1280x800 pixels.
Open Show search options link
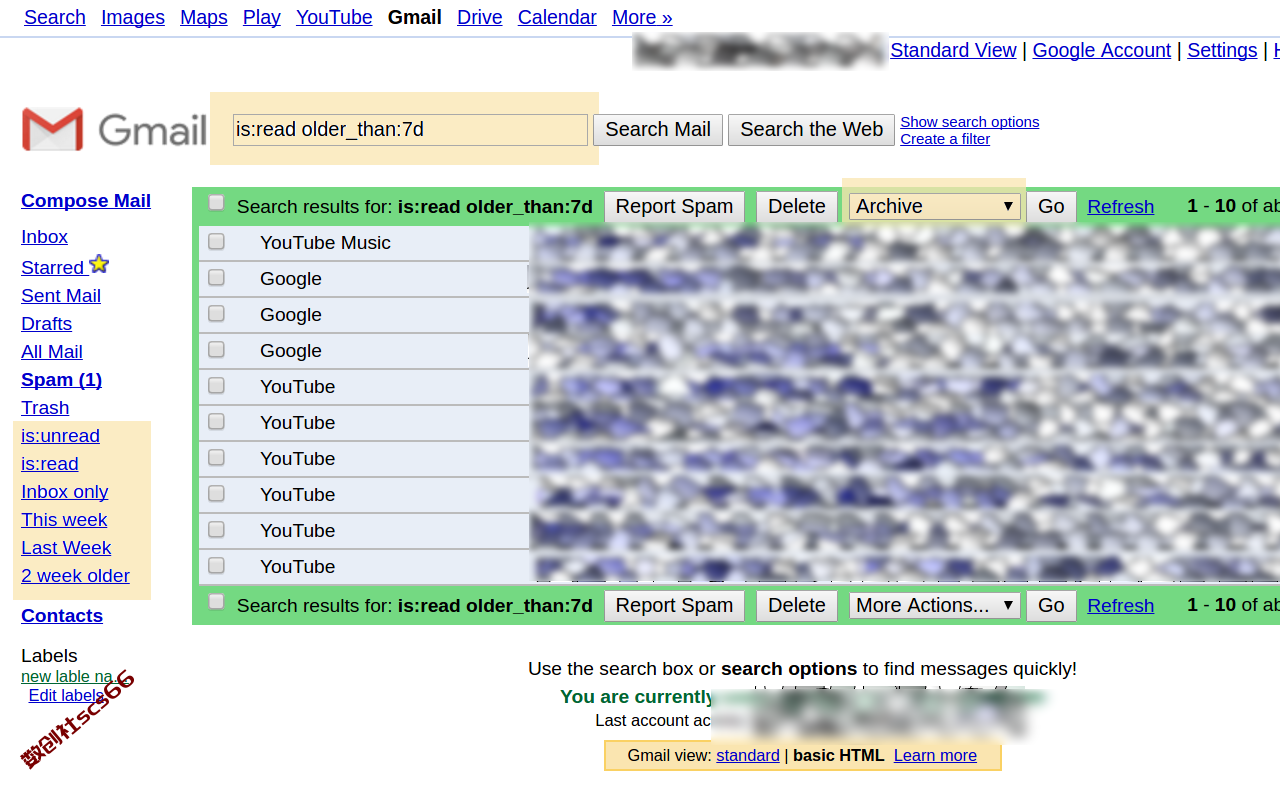[970, 121]
